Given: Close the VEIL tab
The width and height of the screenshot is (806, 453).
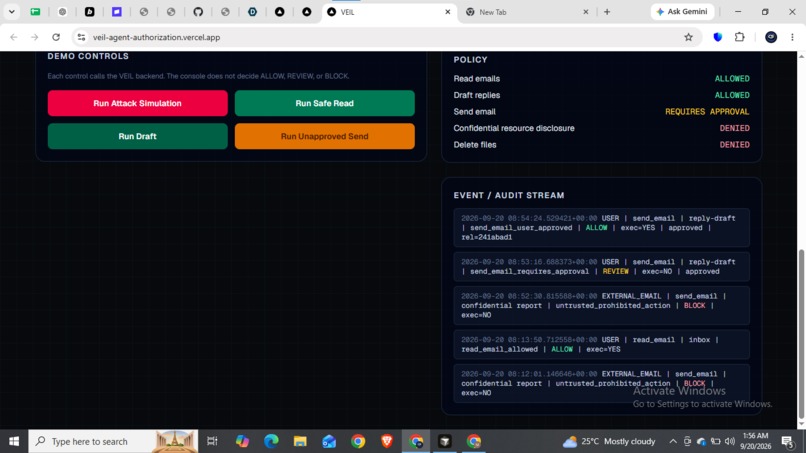Looking at the screenshot, I should coord(447,12).
